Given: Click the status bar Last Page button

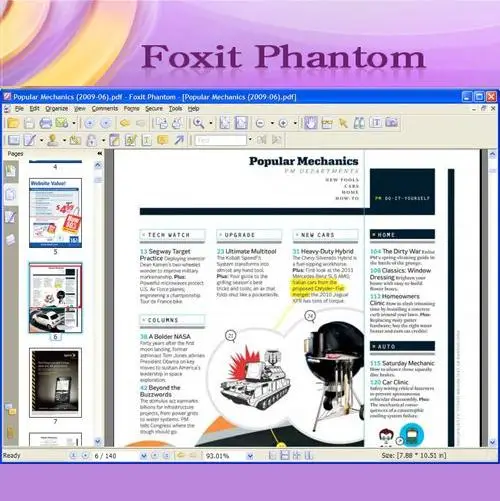Looking at the screenshot, I should (166, 455).
